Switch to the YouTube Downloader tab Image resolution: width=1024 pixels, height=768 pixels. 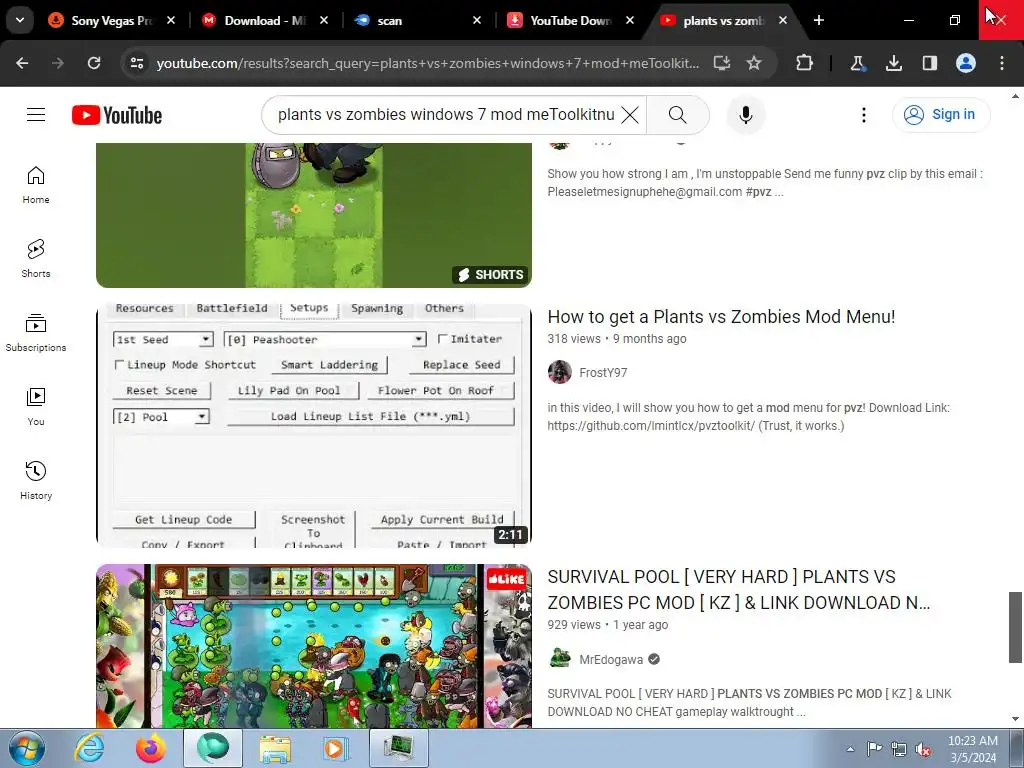pos(571,20)
